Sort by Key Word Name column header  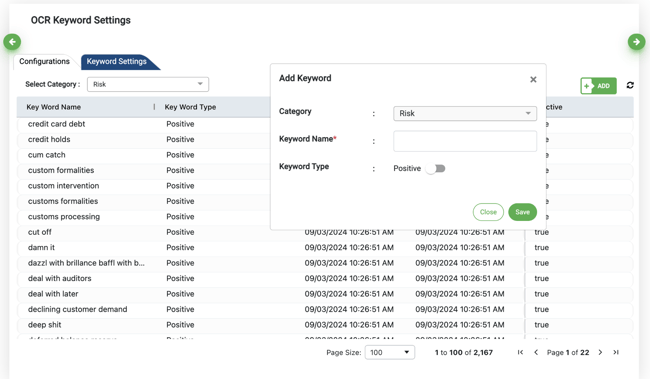tap(53, 107)
